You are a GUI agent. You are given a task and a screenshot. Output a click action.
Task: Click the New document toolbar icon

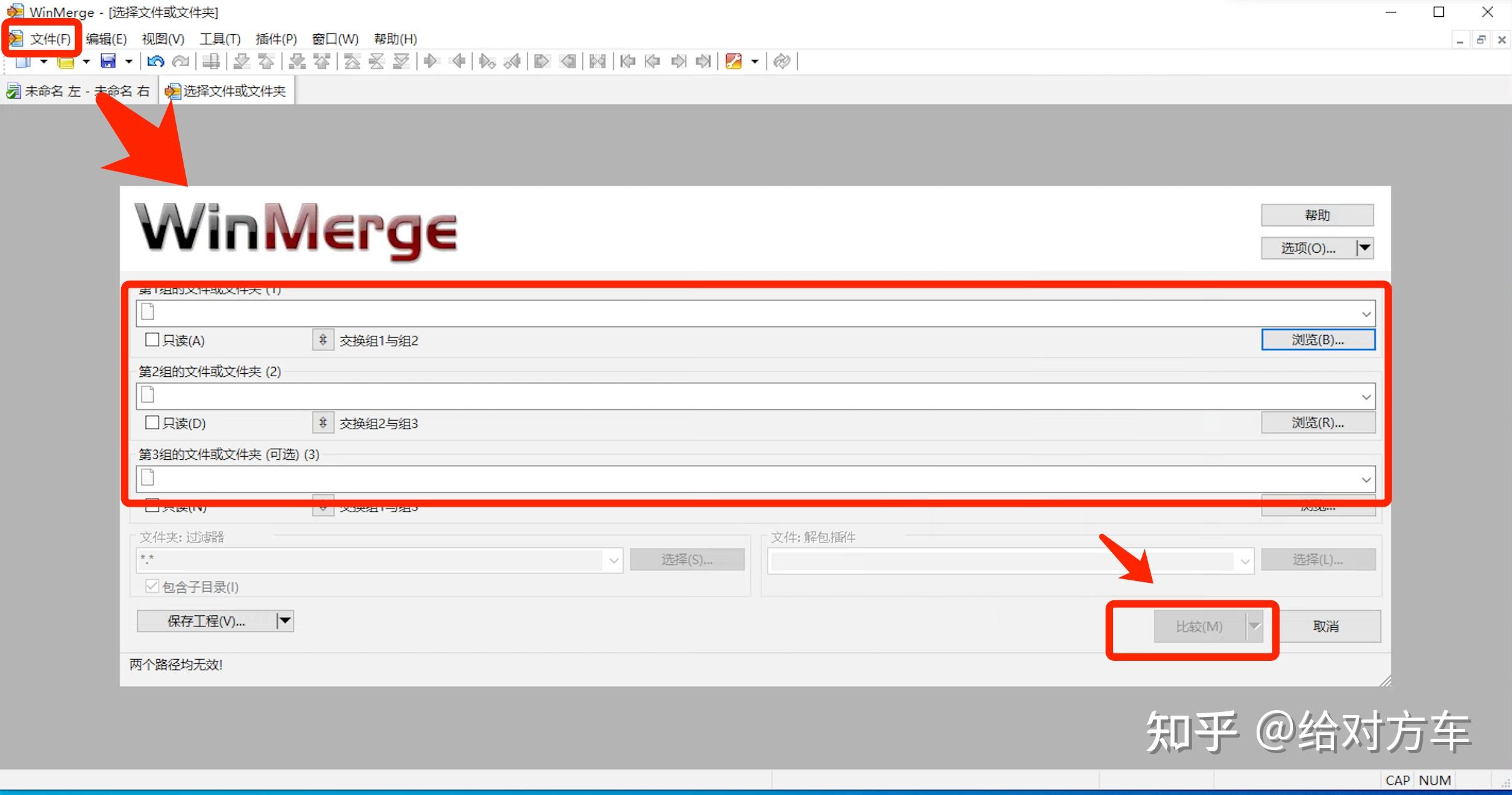click(23, 62)
